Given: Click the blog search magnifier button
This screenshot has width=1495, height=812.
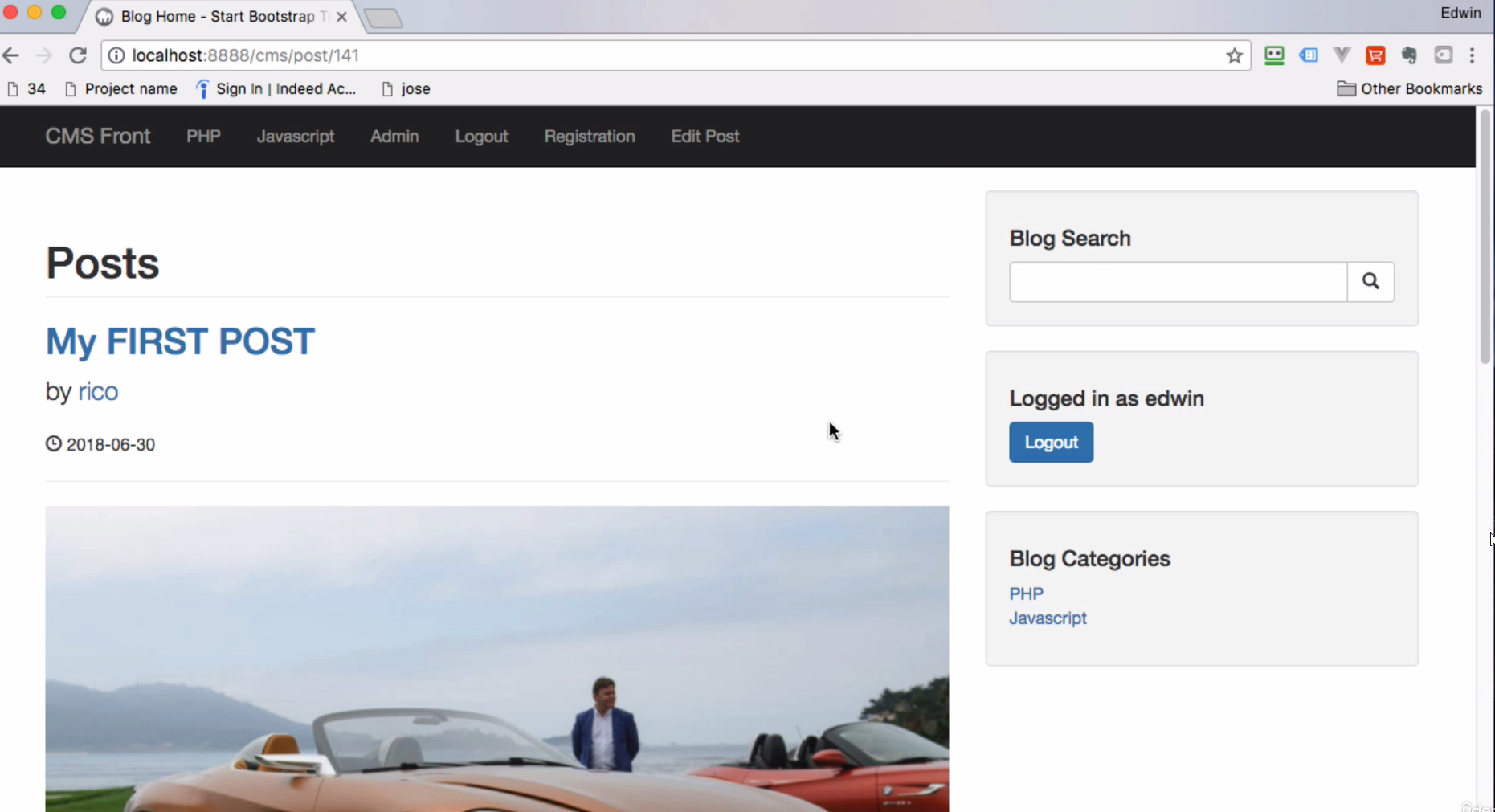Looking at the screenshot, I should [x=1370, y=281].
